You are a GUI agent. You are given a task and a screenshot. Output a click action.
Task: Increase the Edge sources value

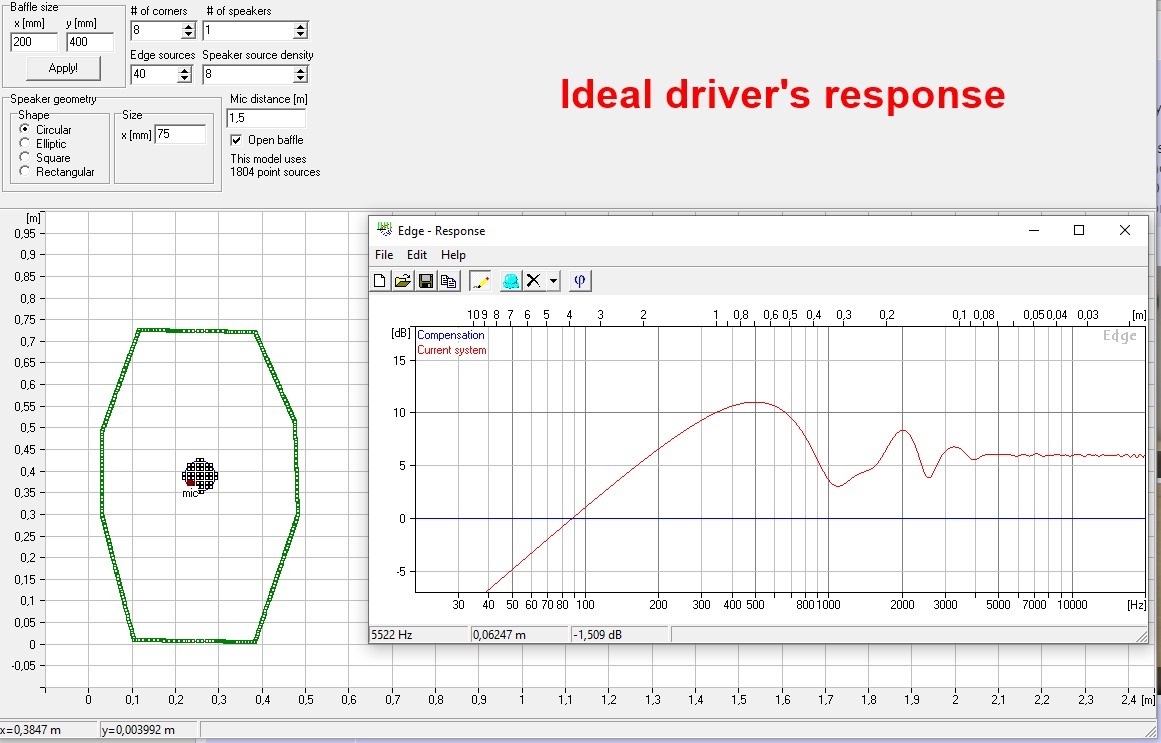tap(185, 70)
